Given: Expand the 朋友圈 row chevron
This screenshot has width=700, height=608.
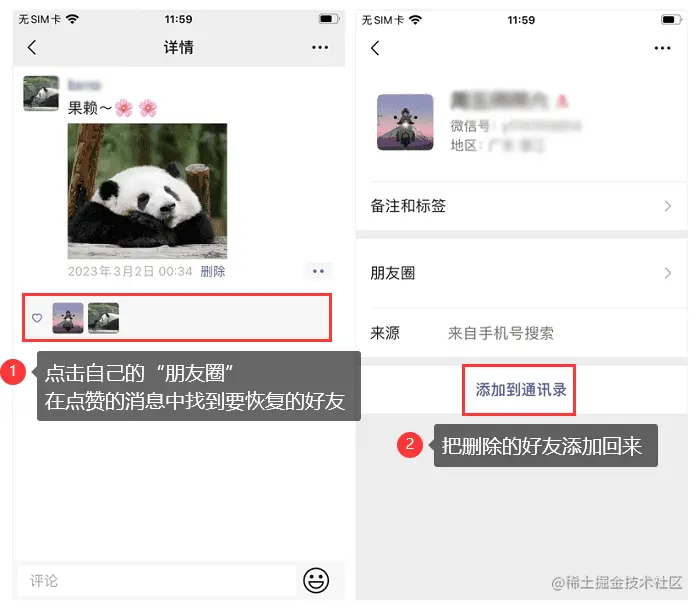Looking at the screenshot, I should [667, 273].
